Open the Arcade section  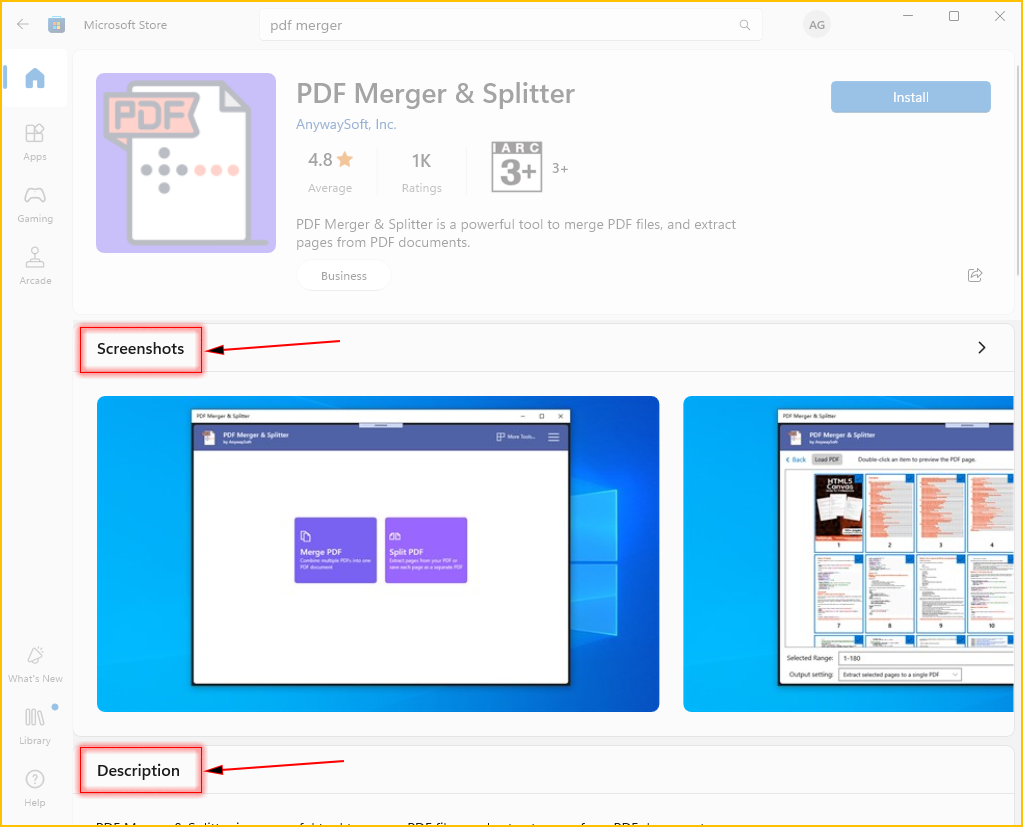pyautogui.click(x=35, y=265)
